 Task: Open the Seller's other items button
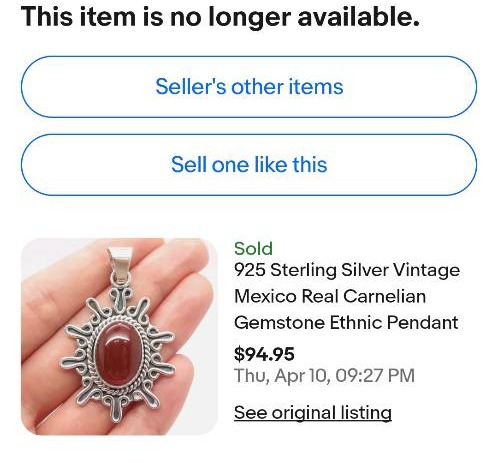249,87
